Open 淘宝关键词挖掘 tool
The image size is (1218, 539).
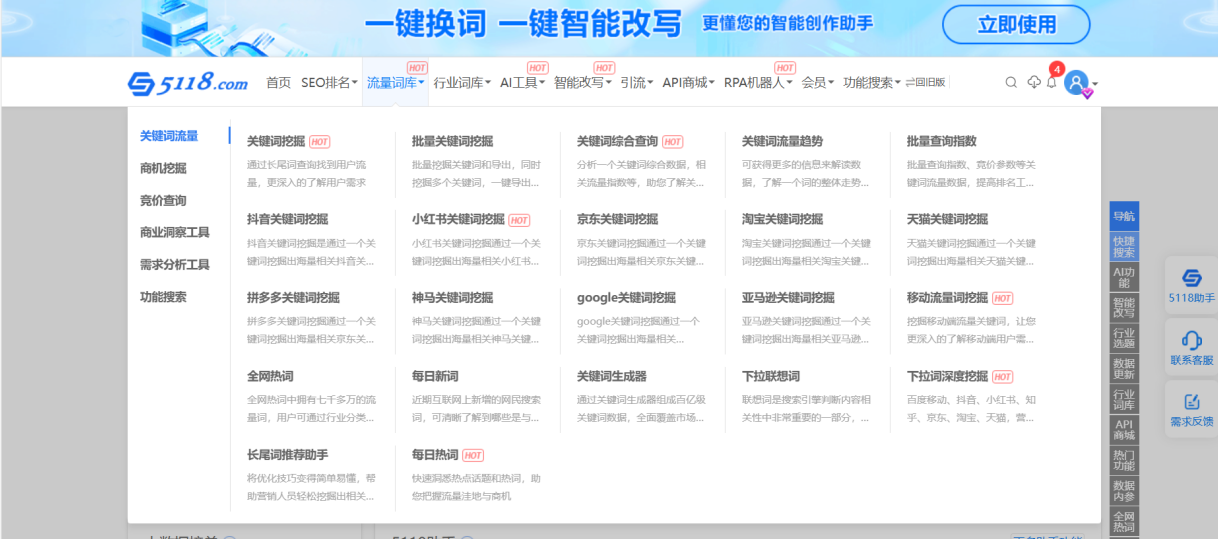pyautogui.click(x=782, y=219)
